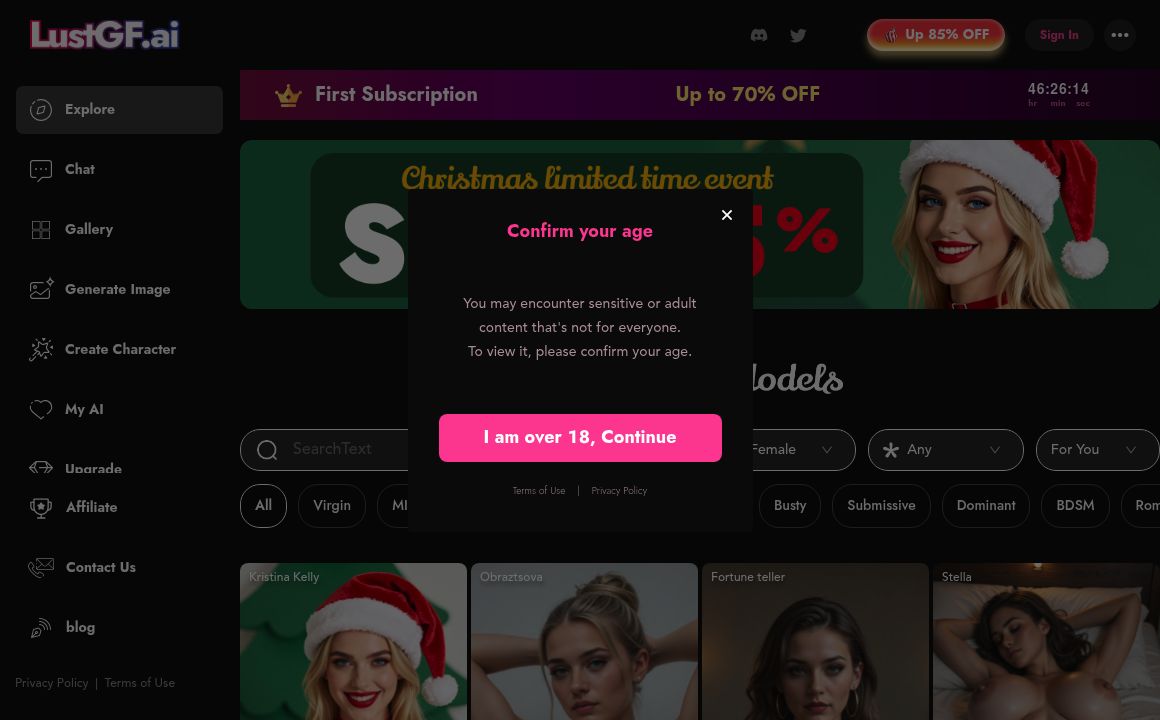Confirm with I am over 18, Continue
The image size is (1160, 720).
pyautogui.click(x=580, y=437)
